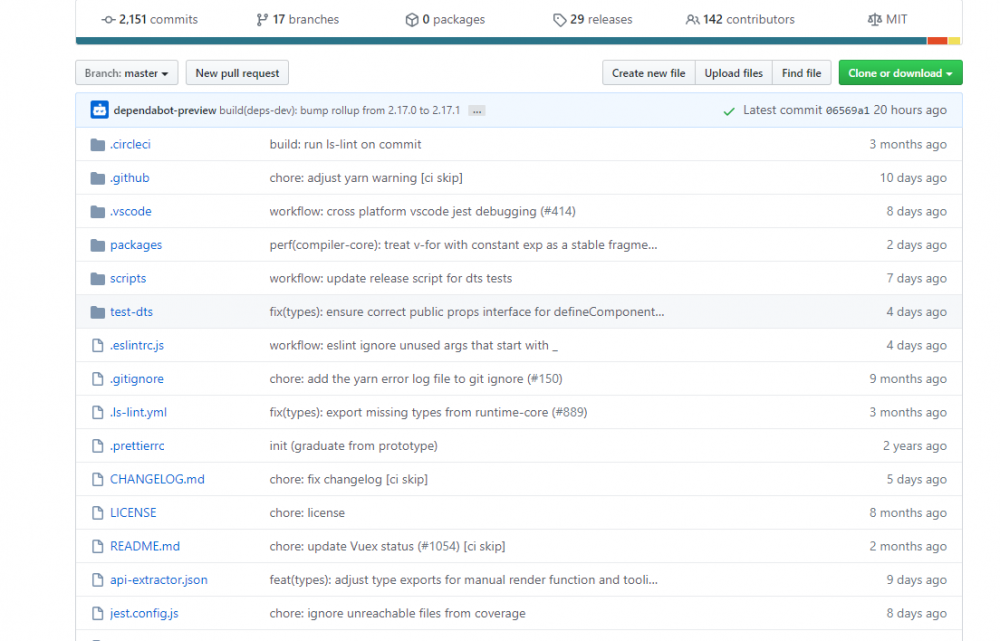Screen dimensions: 1000x641
Task: Click the packages folder icon
Action: 97,245
